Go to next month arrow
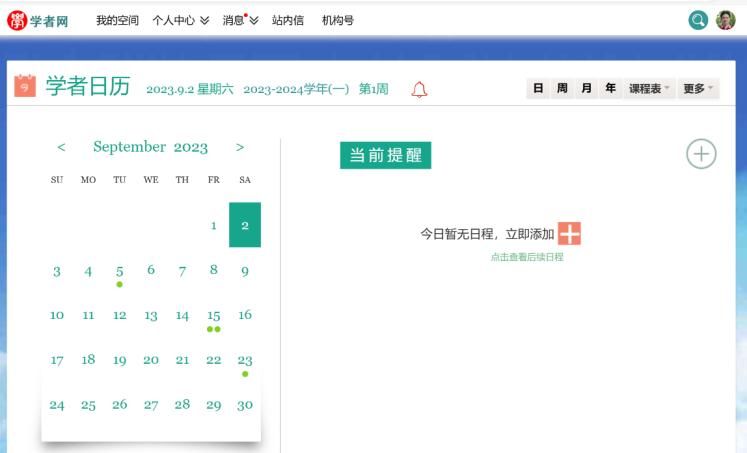The height and width of the screenshot is (453, 747). [240, 147]
